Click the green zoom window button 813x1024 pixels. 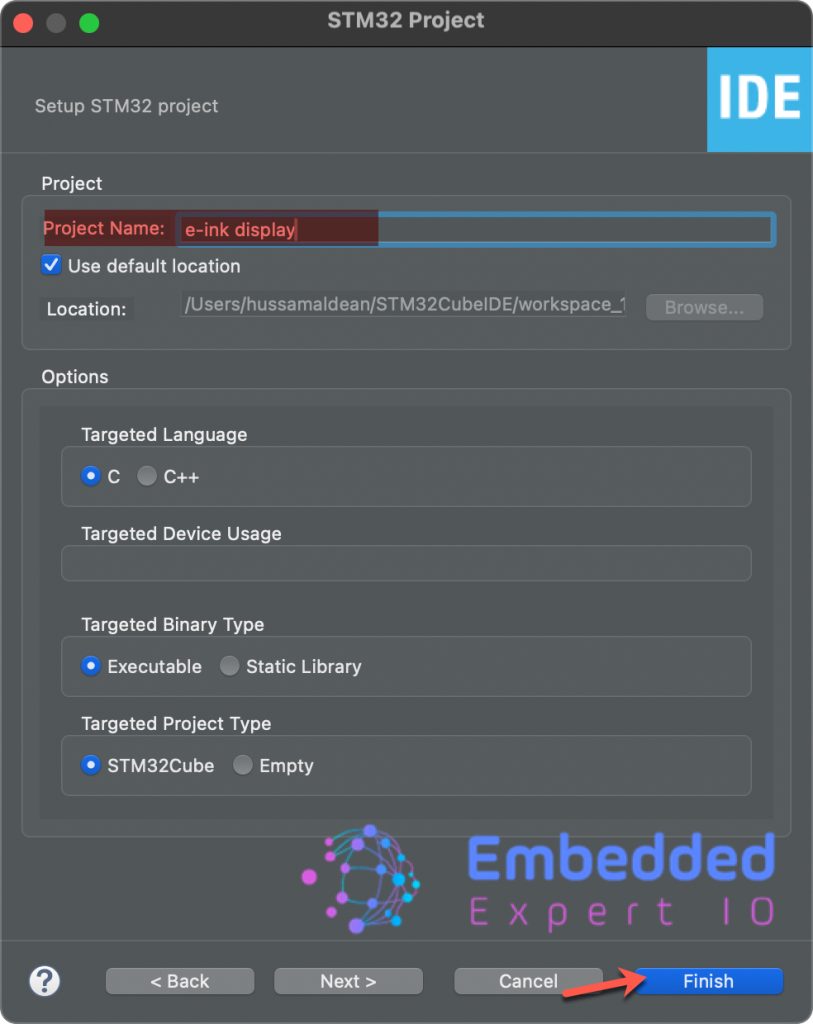[89, 23]
